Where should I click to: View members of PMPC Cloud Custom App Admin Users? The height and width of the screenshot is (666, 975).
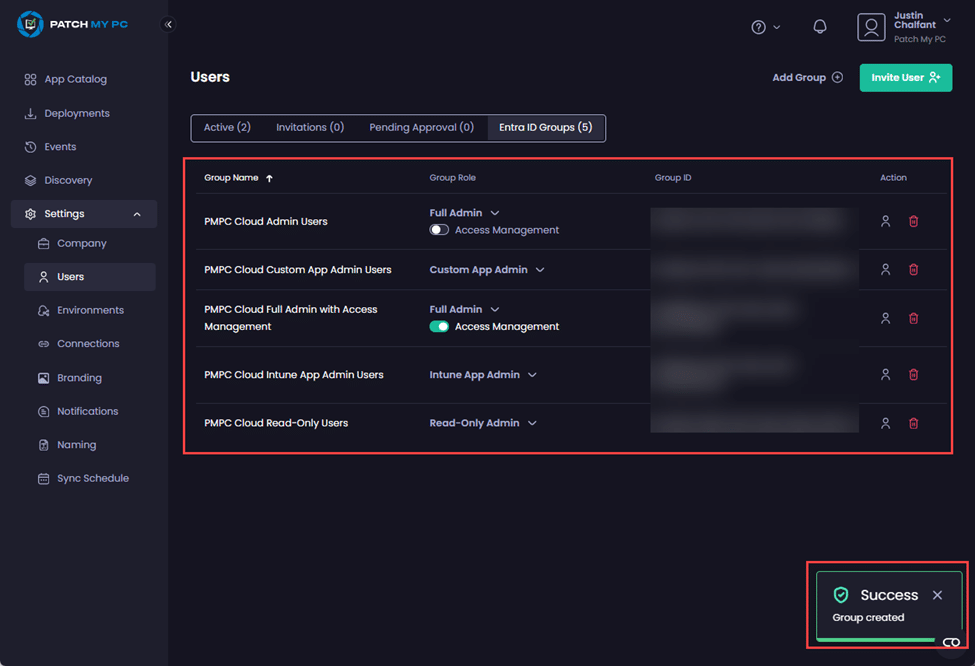(885, 270)
